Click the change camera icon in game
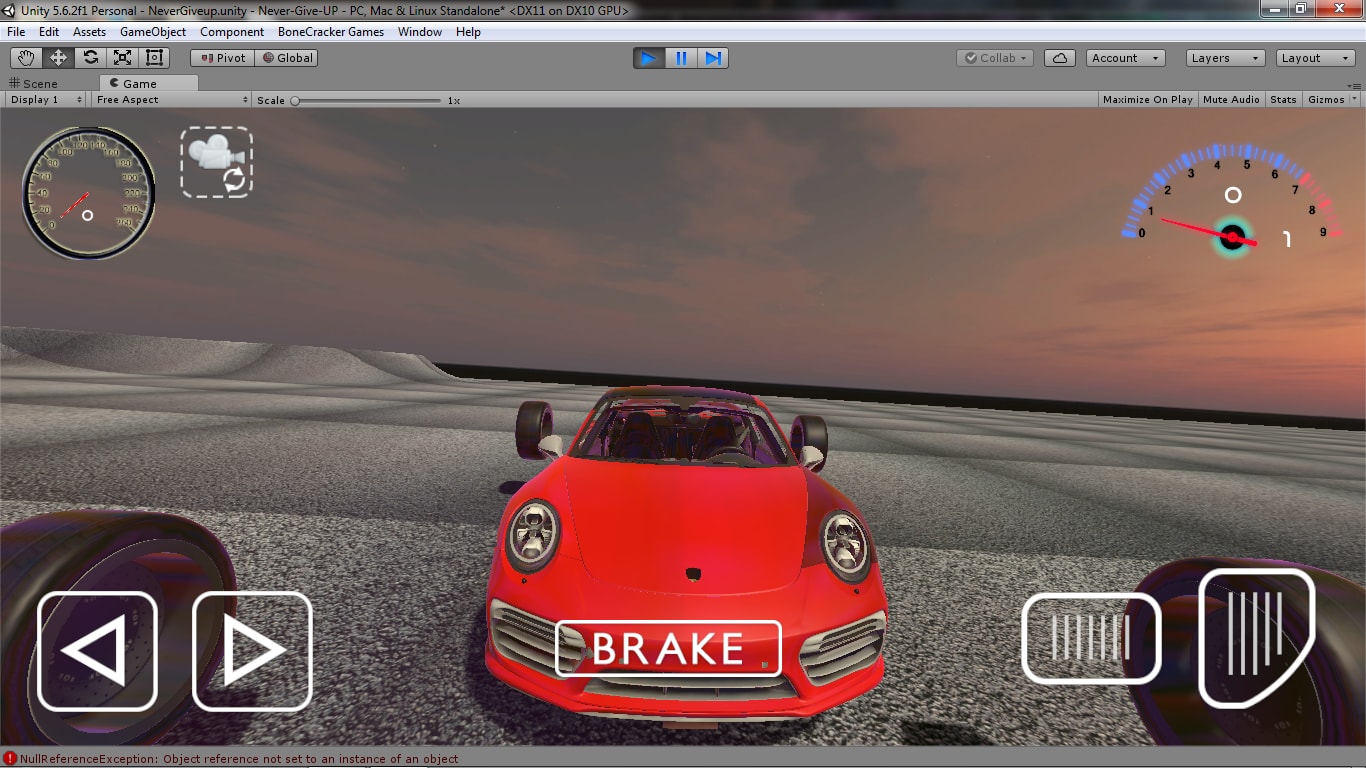Image resolution: width=1366 pixels, height=768 pixels. (217, 161)
